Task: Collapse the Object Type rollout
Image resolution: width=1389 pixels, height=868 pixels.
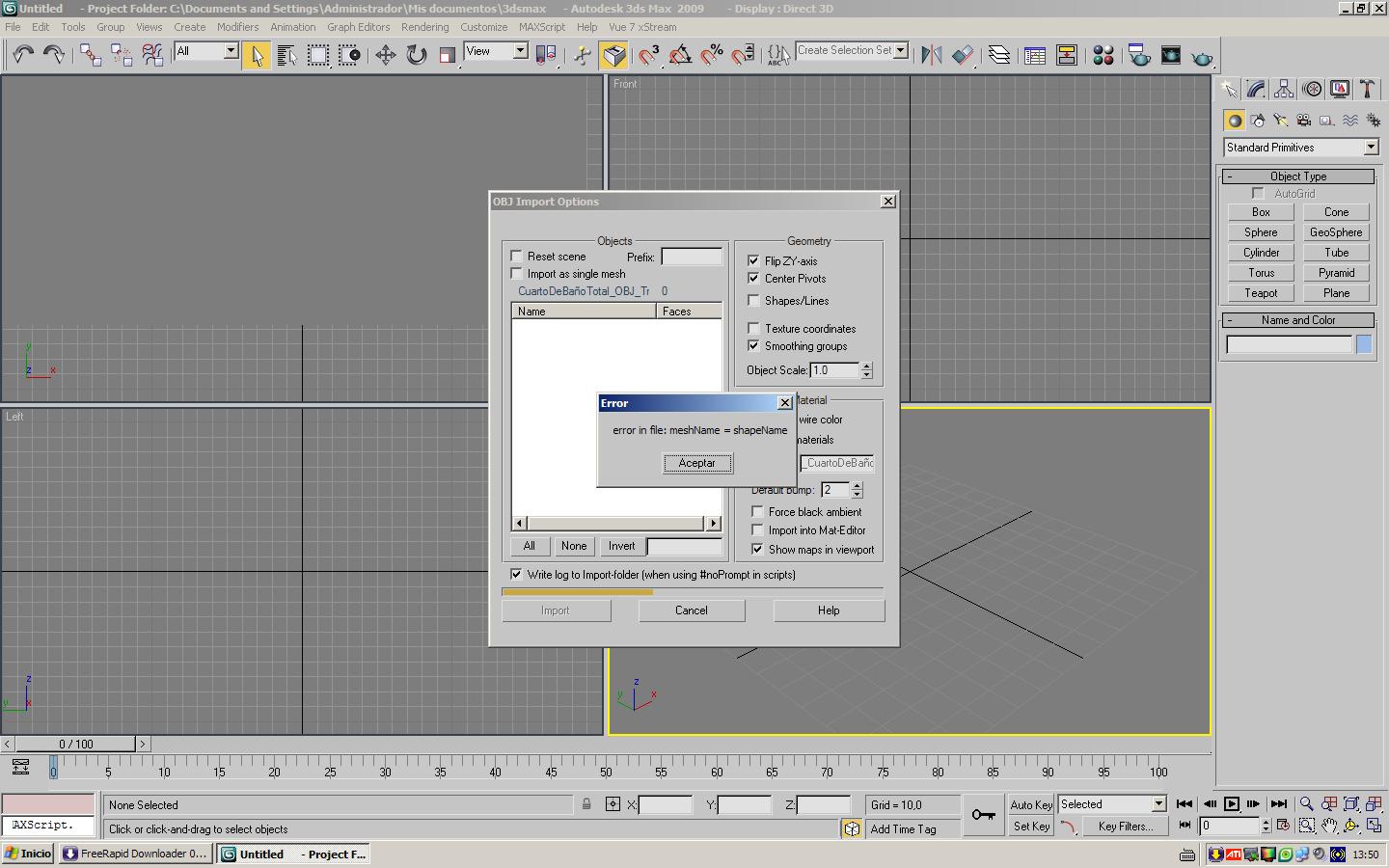Action: click(x=1297, y=176)
